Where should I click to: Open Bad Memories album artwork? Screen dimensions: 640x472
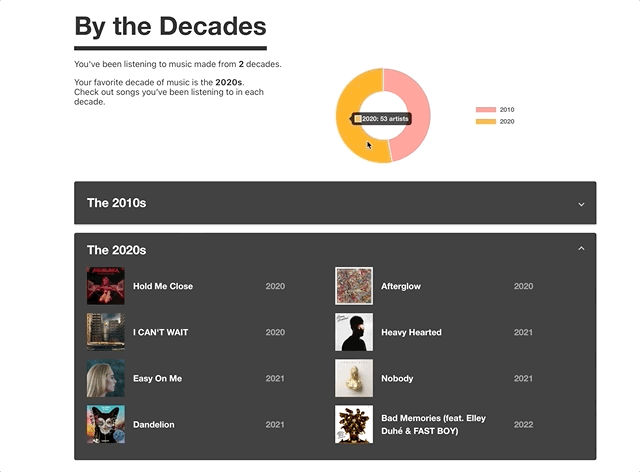pos(354,424)
